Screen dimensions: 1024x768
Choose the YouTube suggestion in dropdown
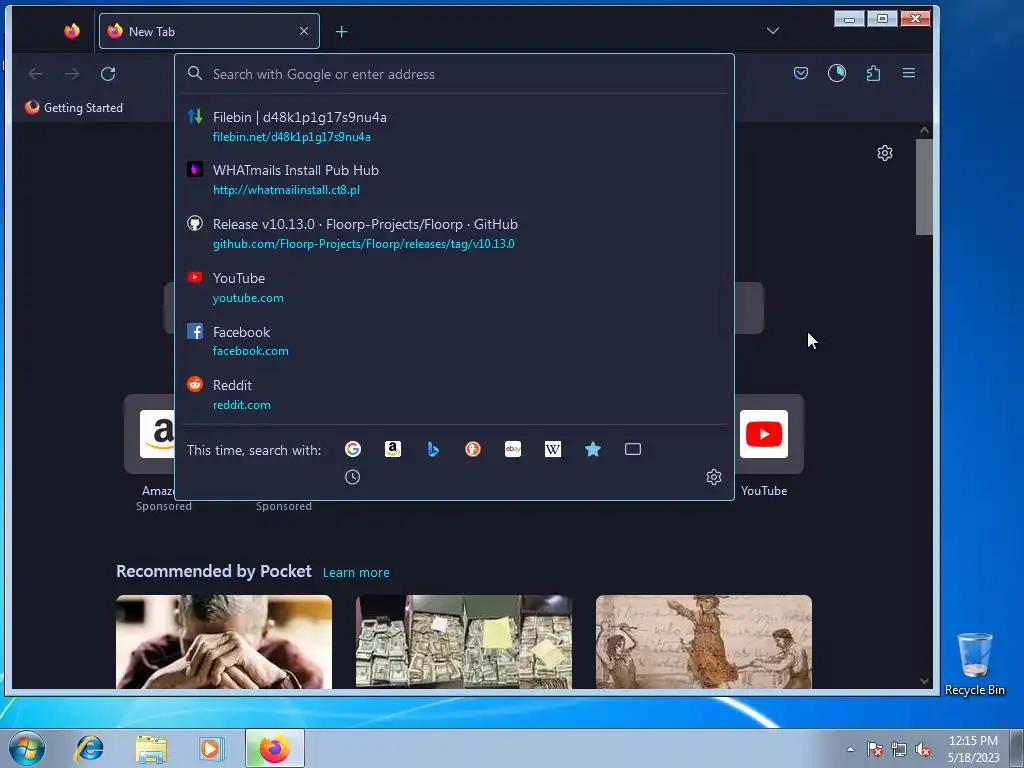(x=454, y=287)
